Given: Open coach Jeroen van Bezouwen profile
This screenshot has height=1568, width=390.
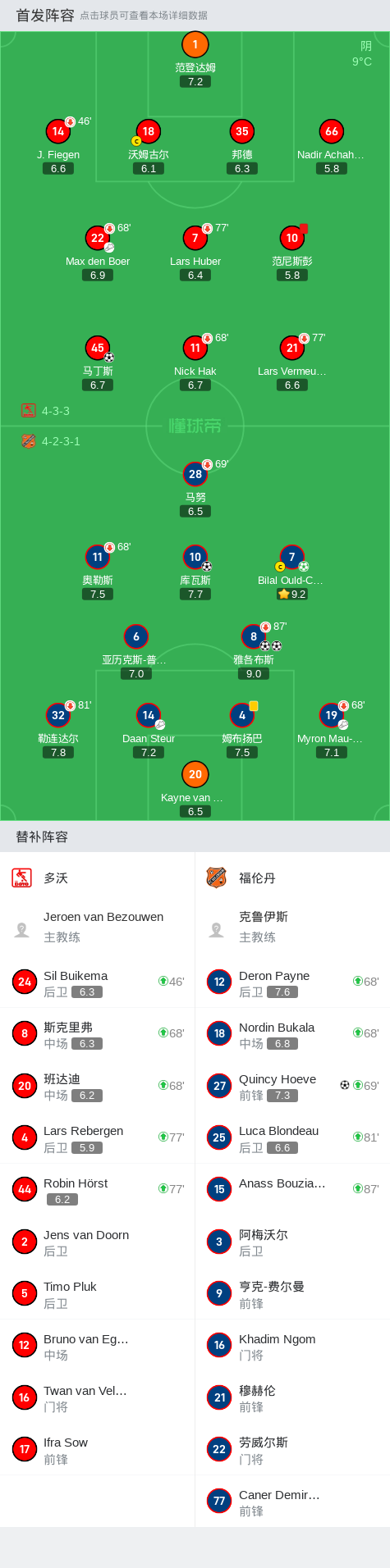Looking at the screenshot, I should tap(97, 927).
